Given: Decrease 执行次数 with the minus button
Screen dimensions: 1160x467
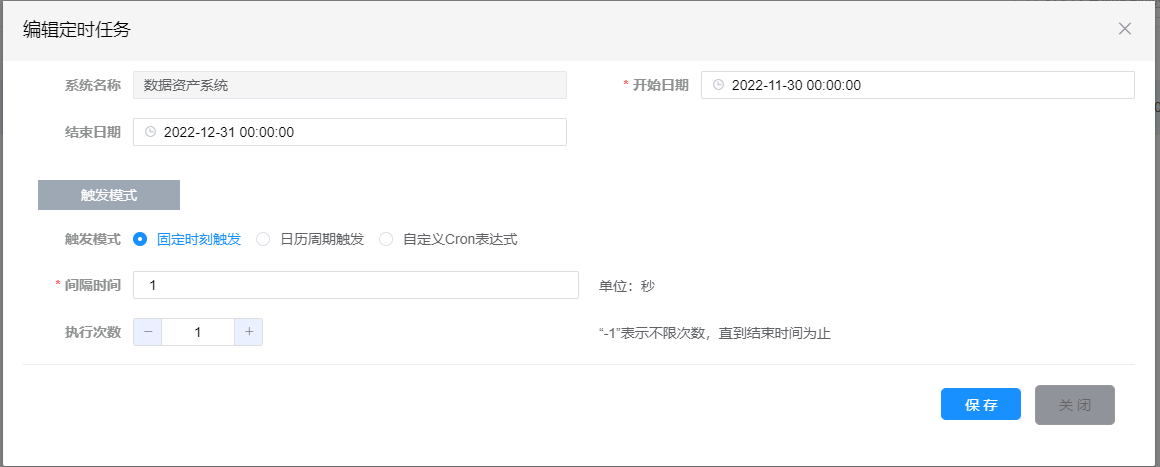Looking at the screenshot, I should pos(148,332).
